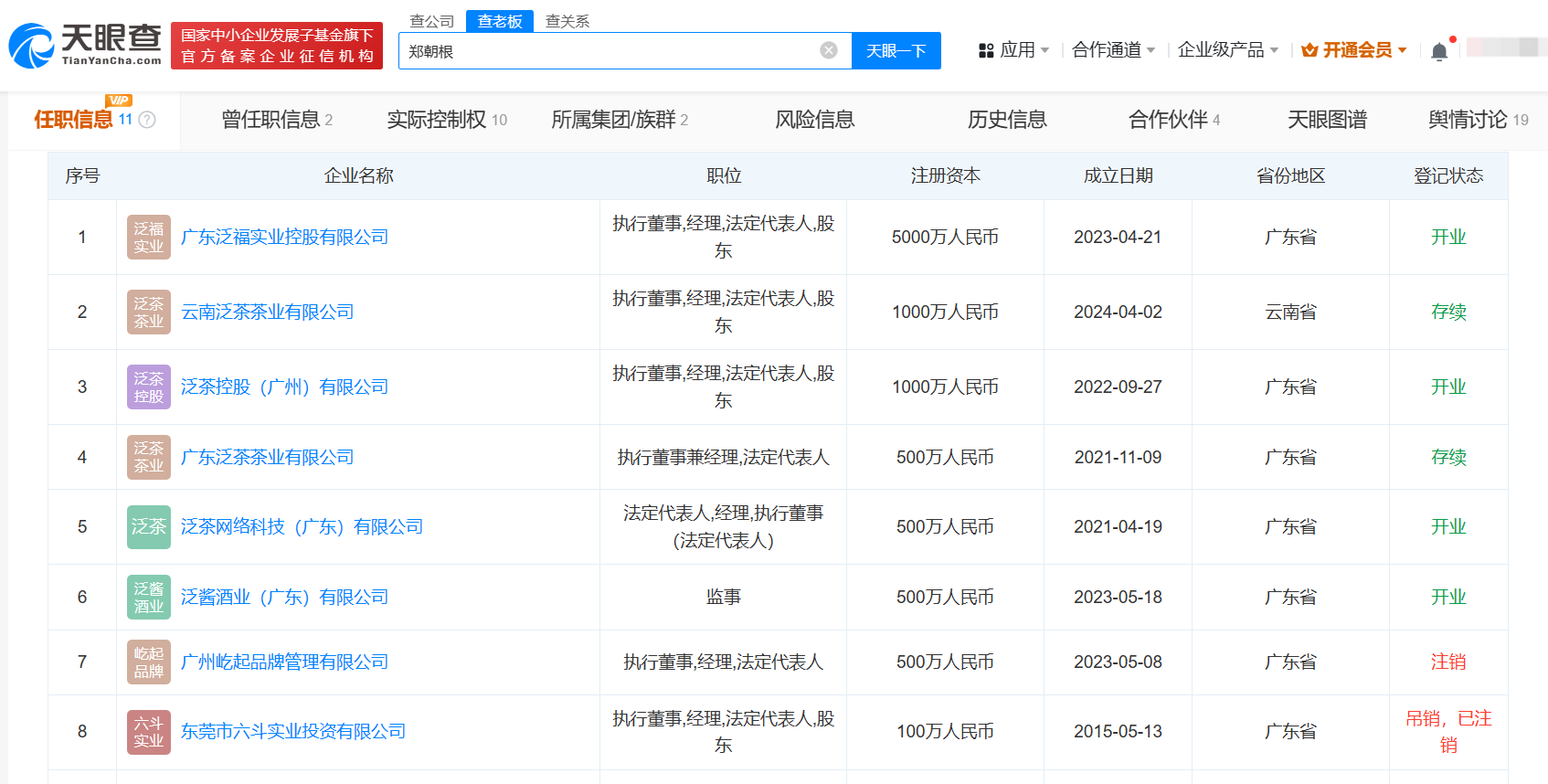
Task: Open 广州屹起品牌管理有限公司 link
Action: (x=285, y=662)
